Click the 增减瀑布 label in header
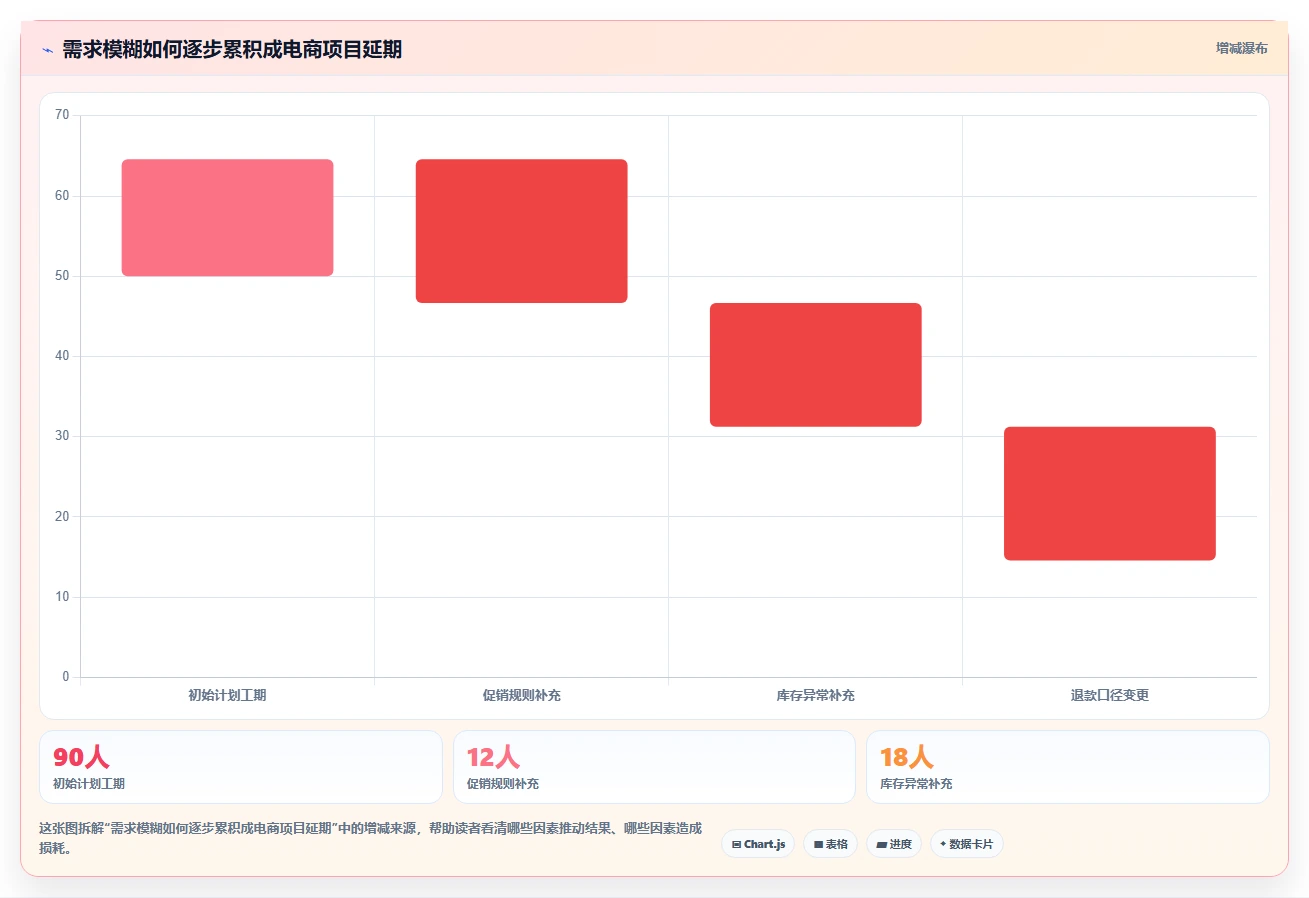The image size is (1309, 898). (1241, 48)
